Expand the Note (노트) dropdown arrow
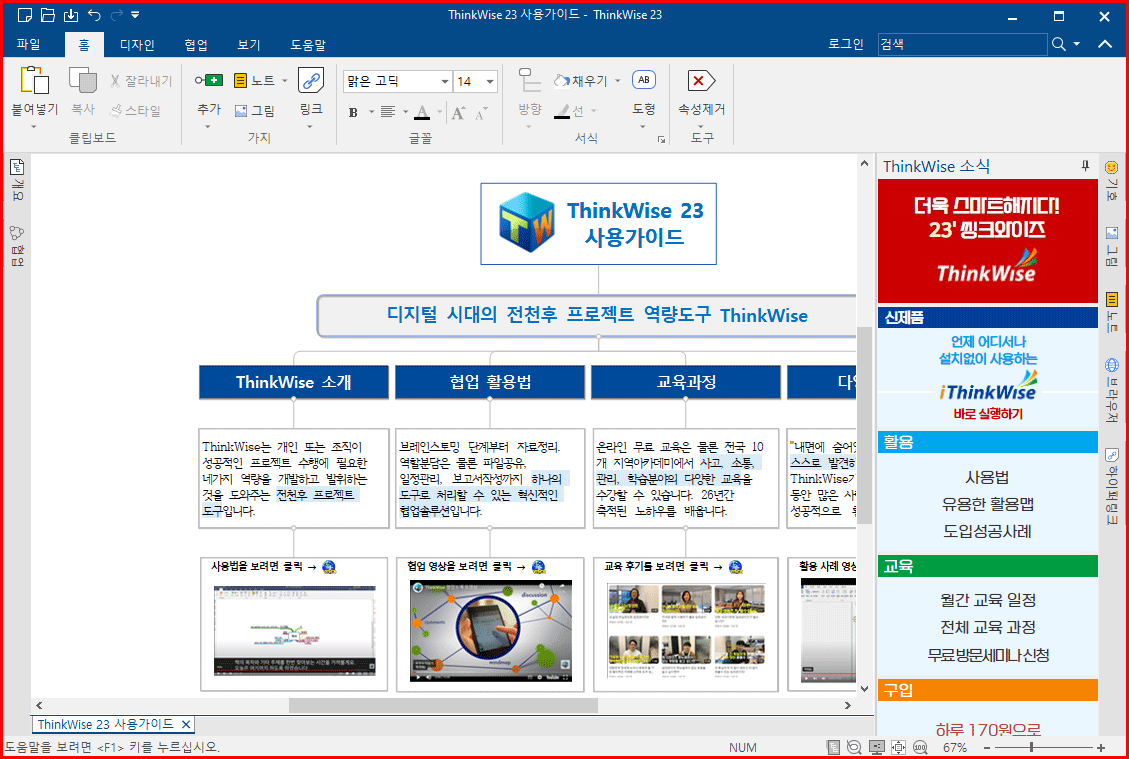Image resolution: width=1129 pixels, height=759 pixels. 284,81
